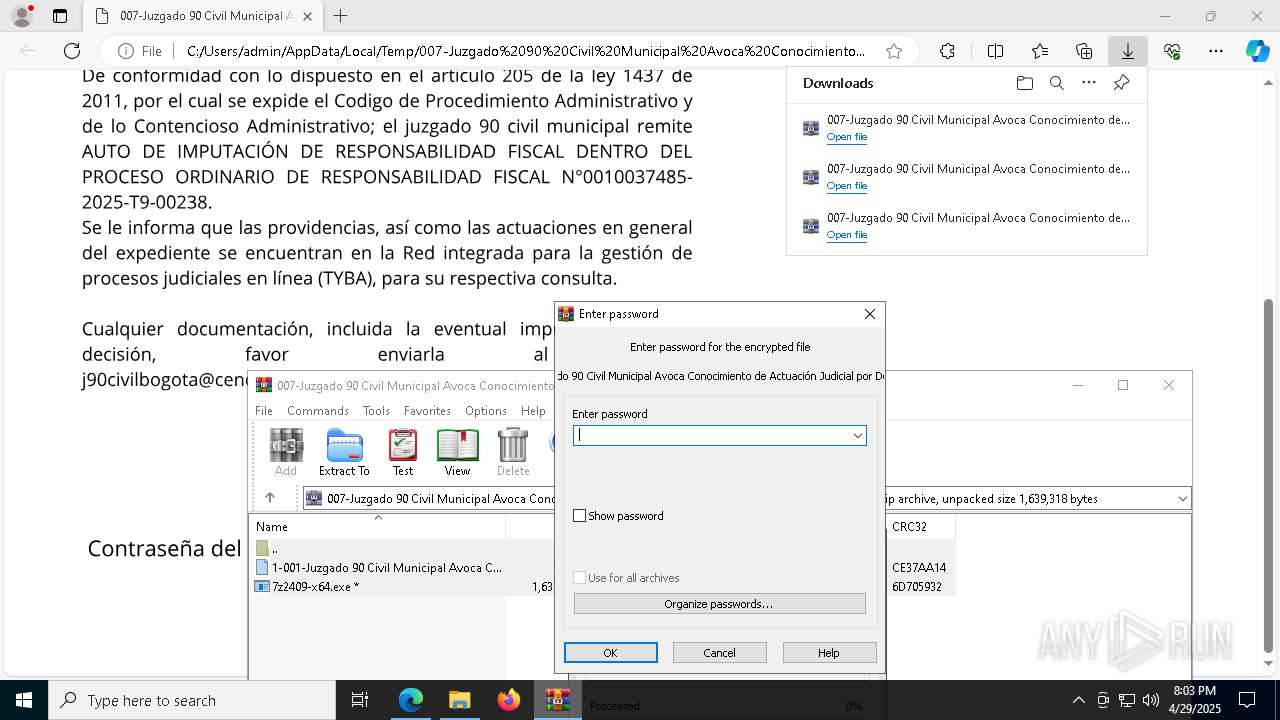
Task: Open file link for third download
Action: pos(847,235)
